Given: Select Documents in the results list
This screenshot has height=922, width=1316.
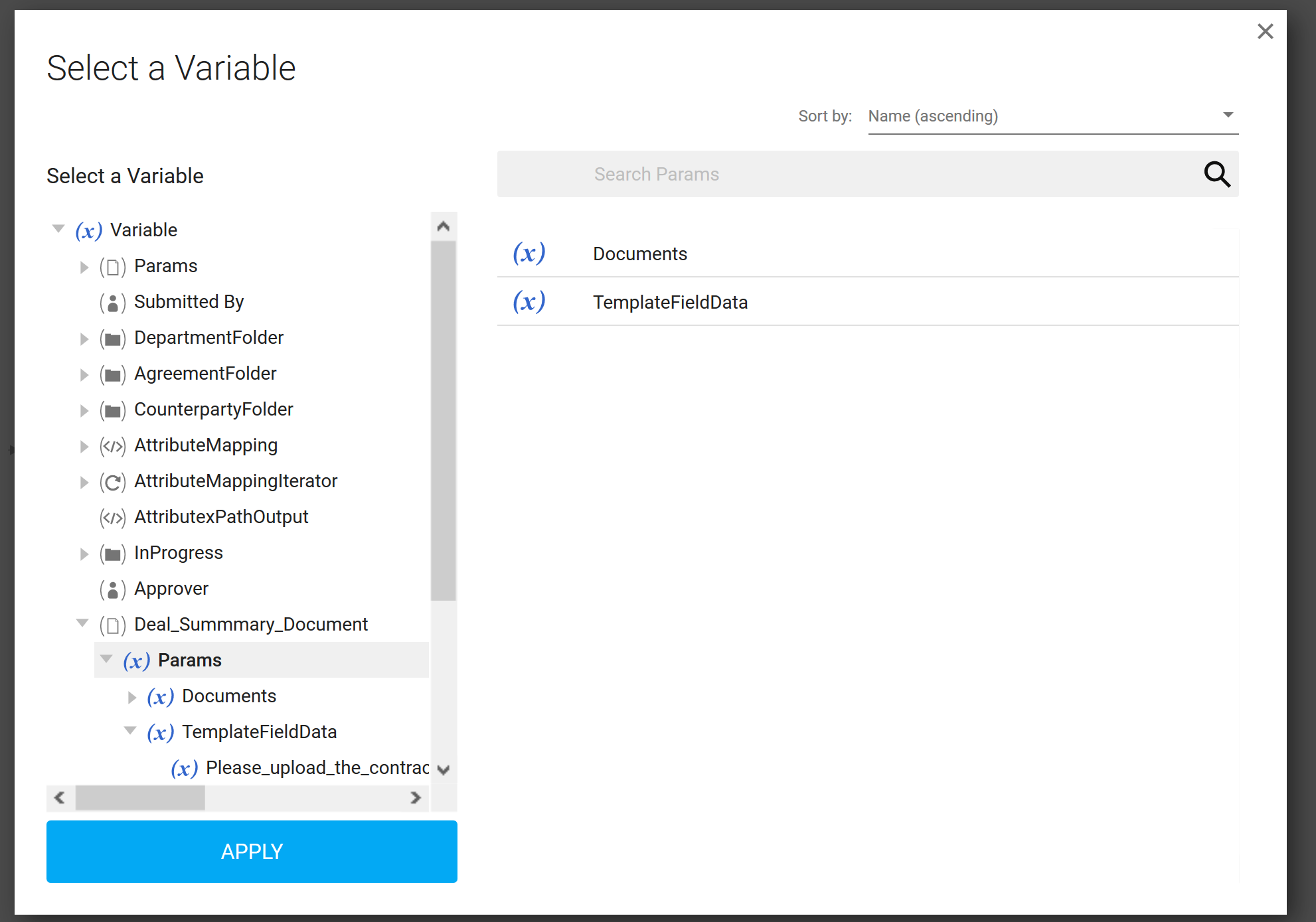Looking at the screenshot, I should click(x=868, y=253).
